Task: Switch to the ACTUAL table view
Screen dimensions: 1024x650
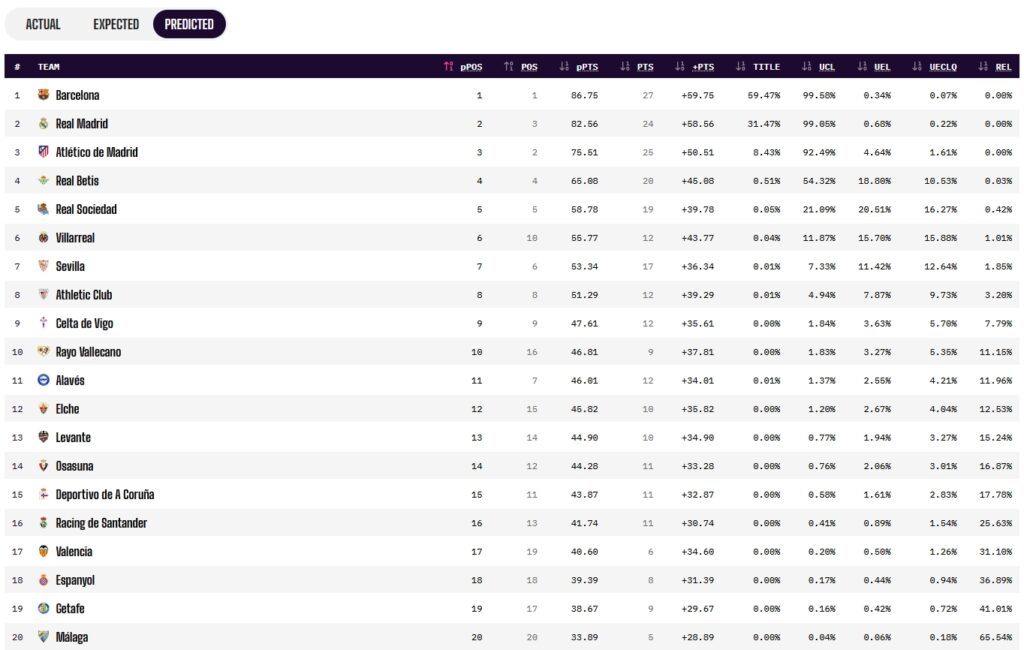Action: click(x=43, y=24)
